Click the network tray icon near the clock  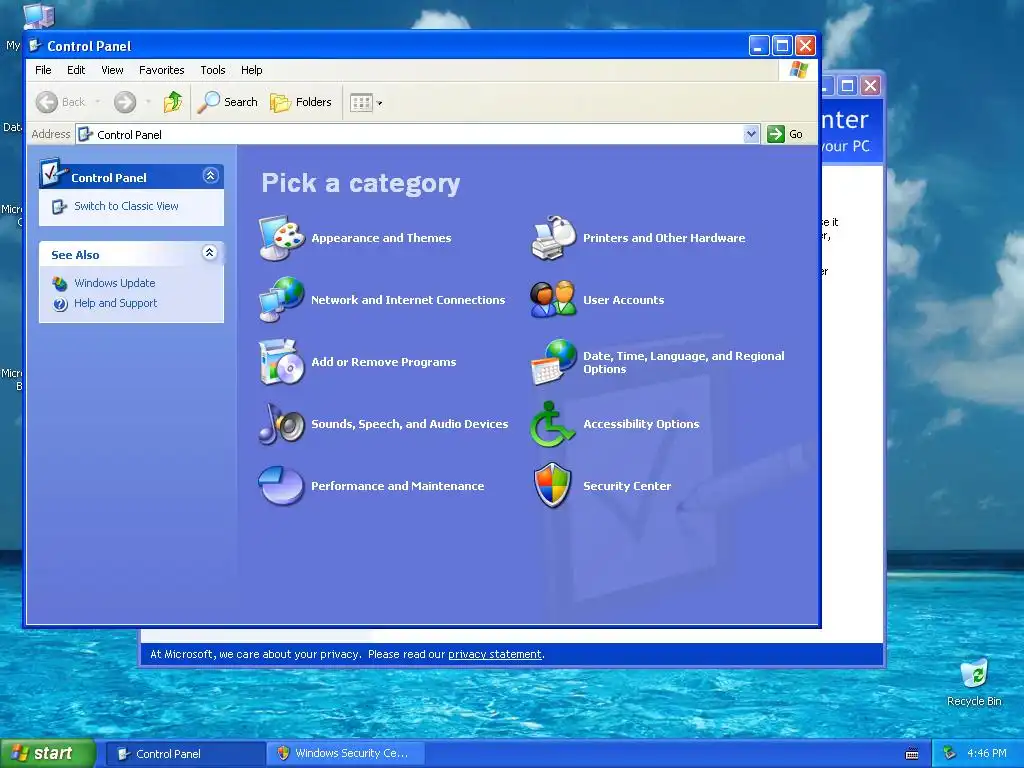tap(950, 753)
